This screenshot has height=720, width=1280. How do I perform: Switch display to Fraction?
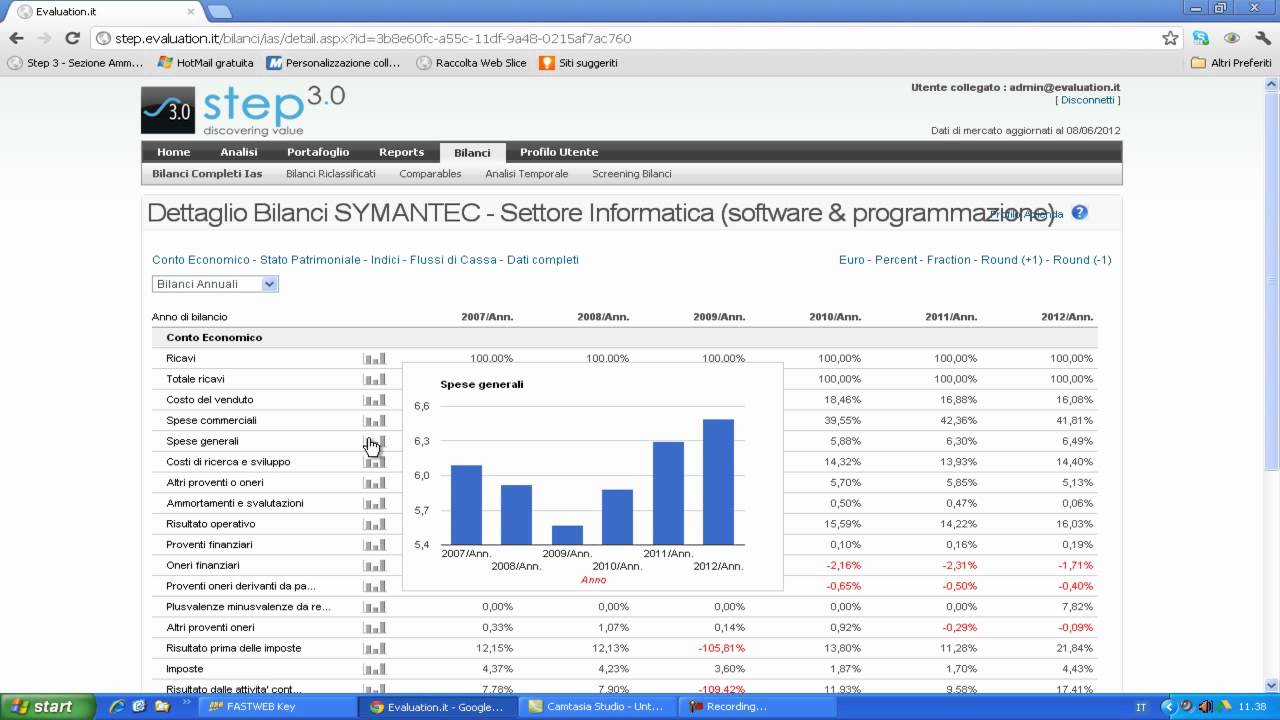[949, 260]
